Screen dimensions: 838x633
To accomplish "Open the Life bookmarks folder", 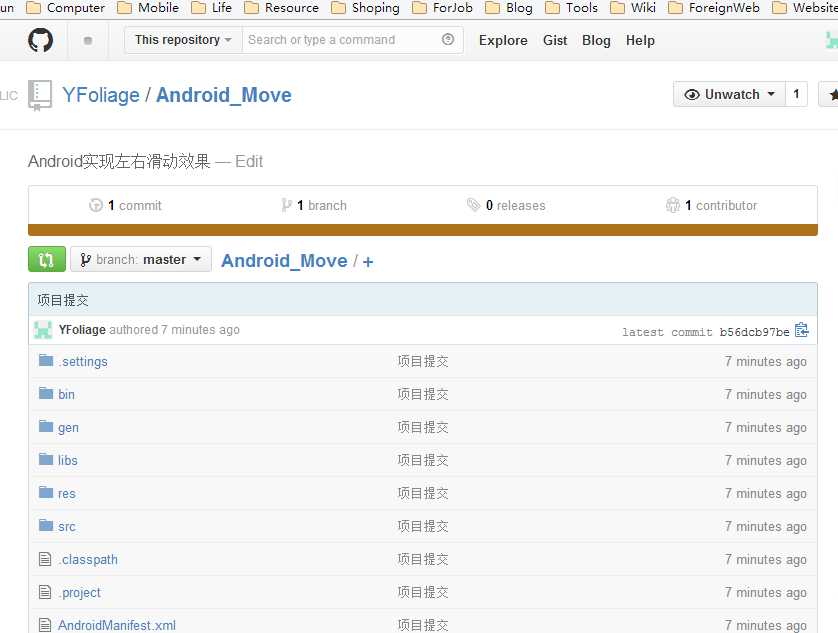I will (x=212, y=8).
